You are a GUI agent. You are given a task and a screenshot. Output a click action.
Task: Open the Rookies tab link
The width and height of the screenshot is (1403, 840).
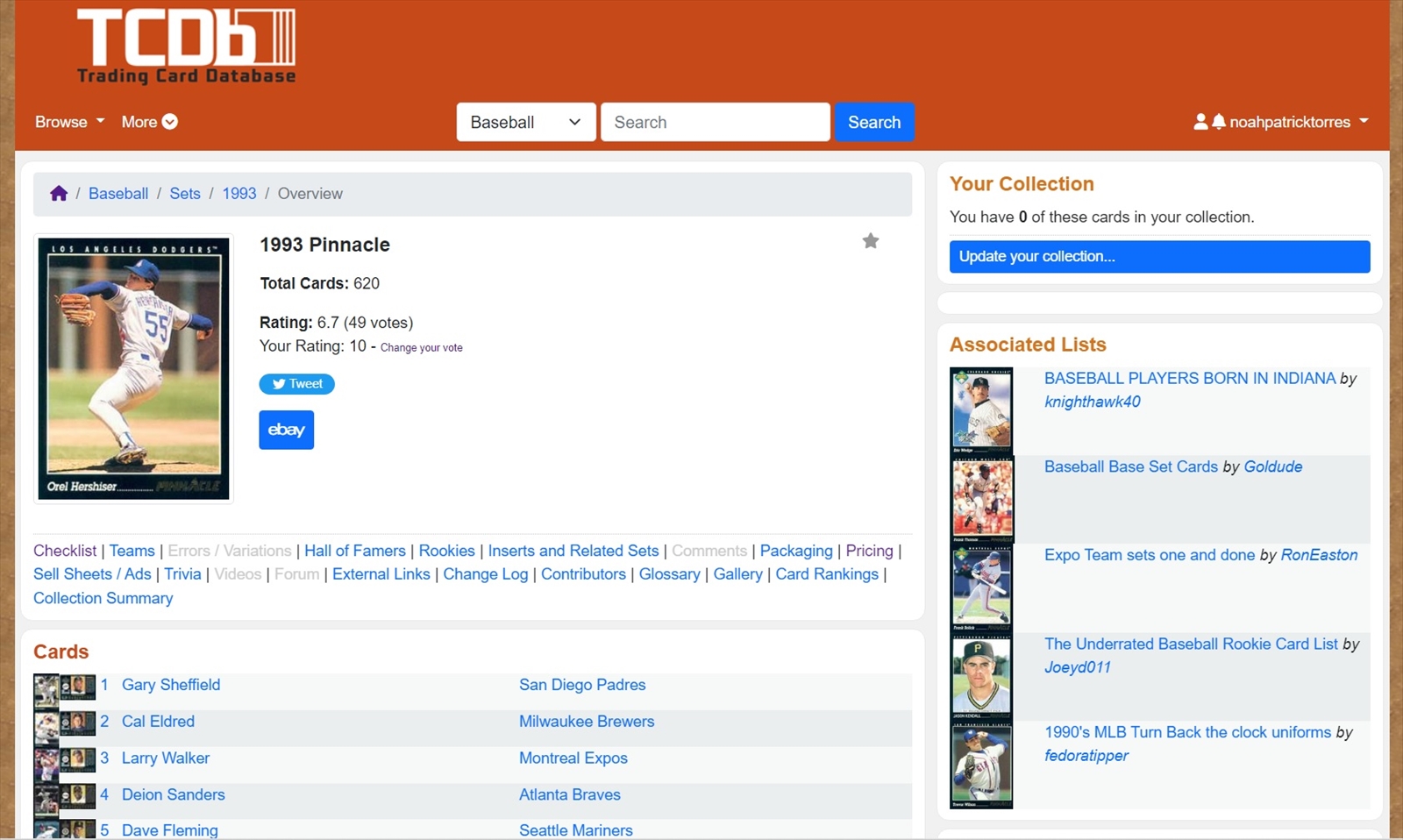[x=446, y=551]
